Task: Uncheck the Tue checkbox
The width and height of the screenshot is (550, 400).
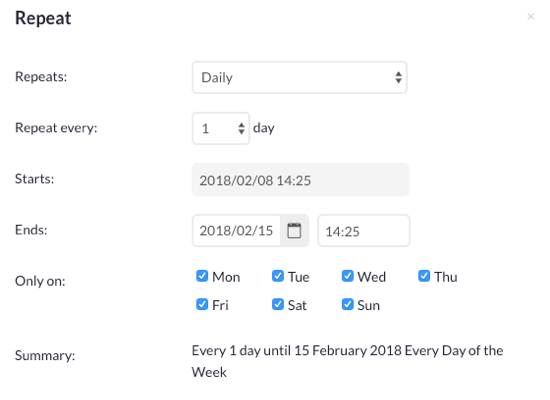Action: (278, 276)
